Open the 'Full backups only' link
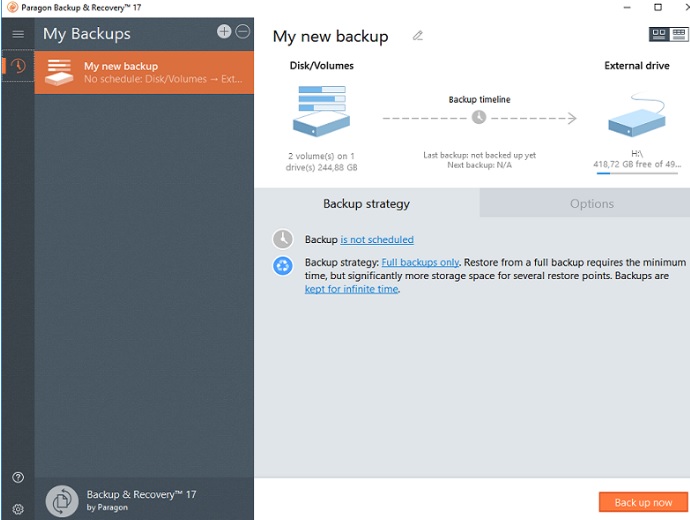 (420, 263)
